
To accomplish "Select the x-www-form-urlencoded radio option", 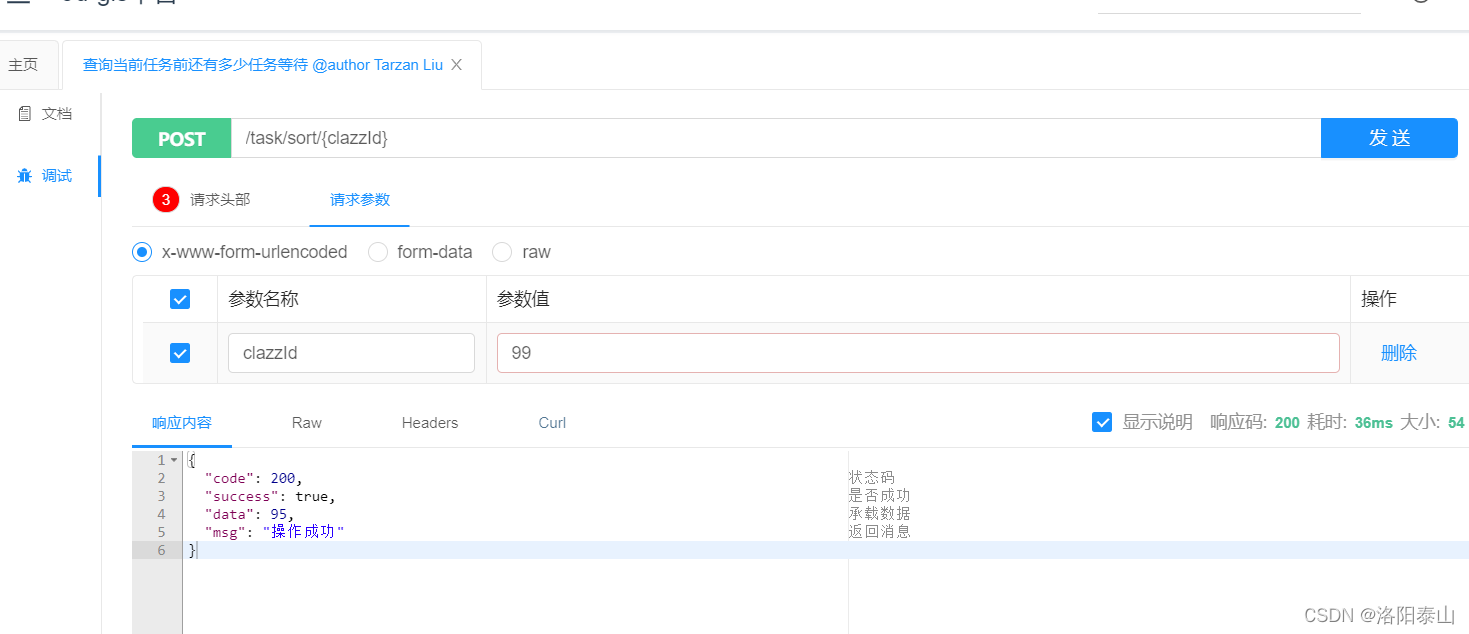I will pyautogui.click(x=142, y=252).
